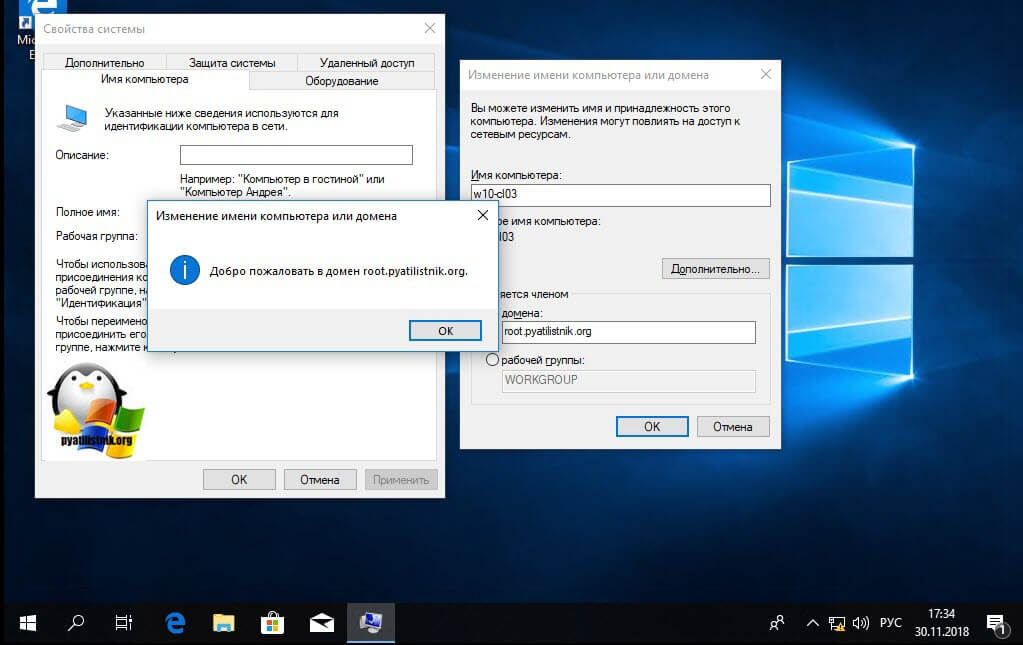Click the 'Описание' text field
1023x645 pixels.
[296, 155]
